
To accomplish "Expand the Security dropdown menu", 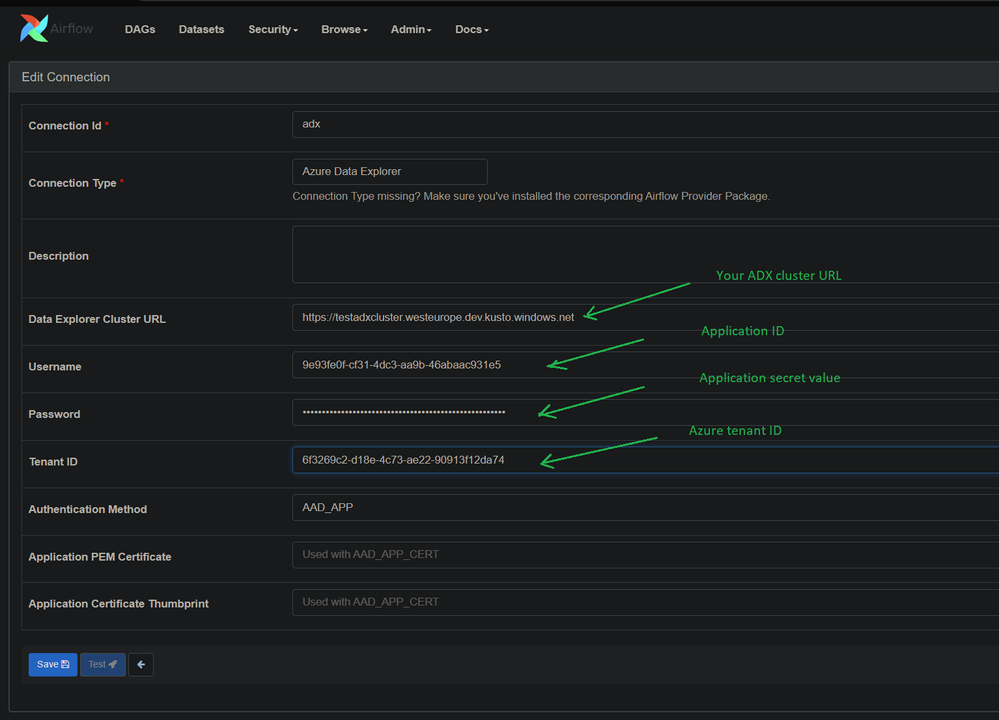I will 273,30.
